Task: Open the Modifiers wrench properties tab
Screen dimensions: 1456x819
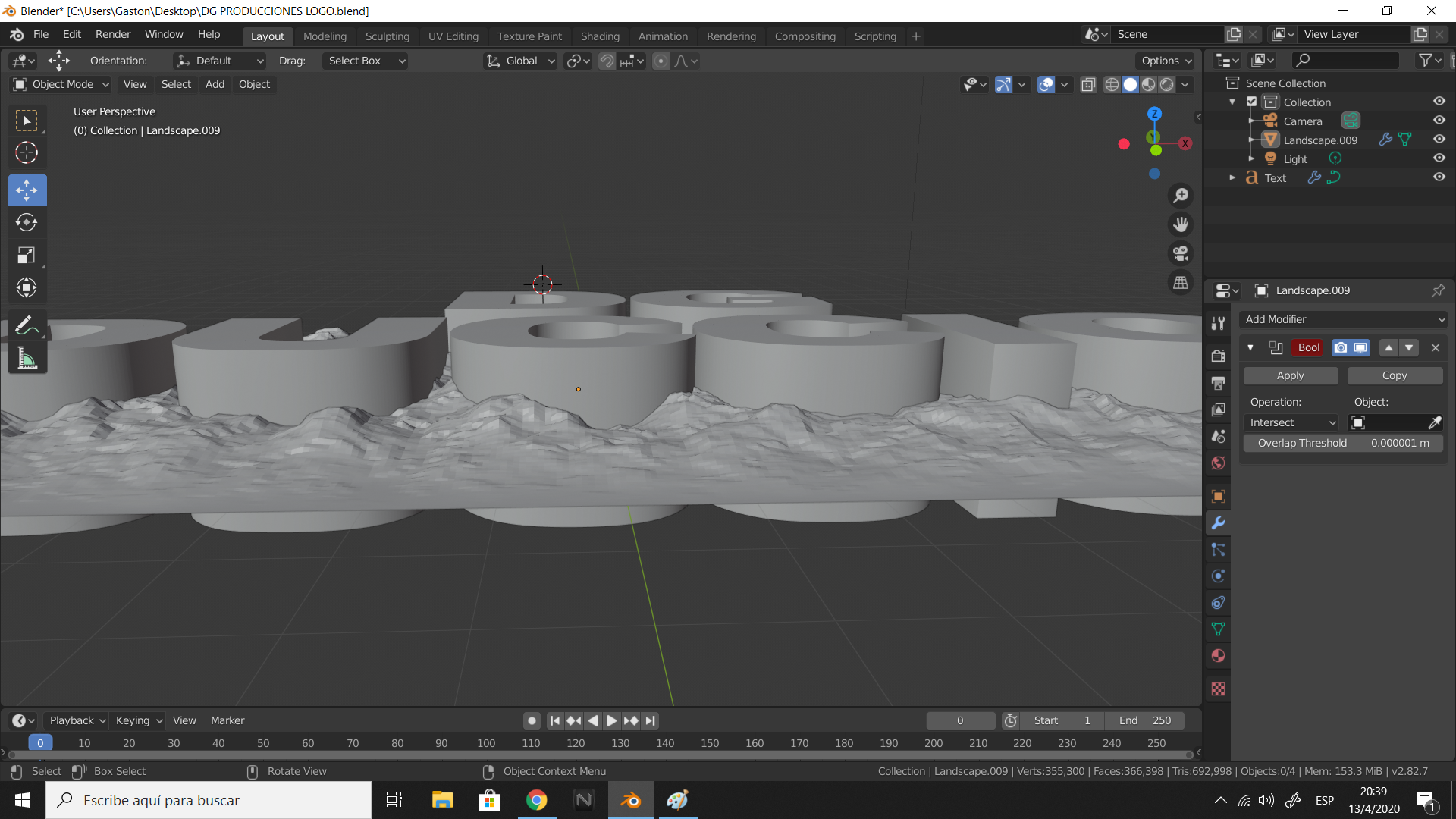Action: (x=1218, y=523)
